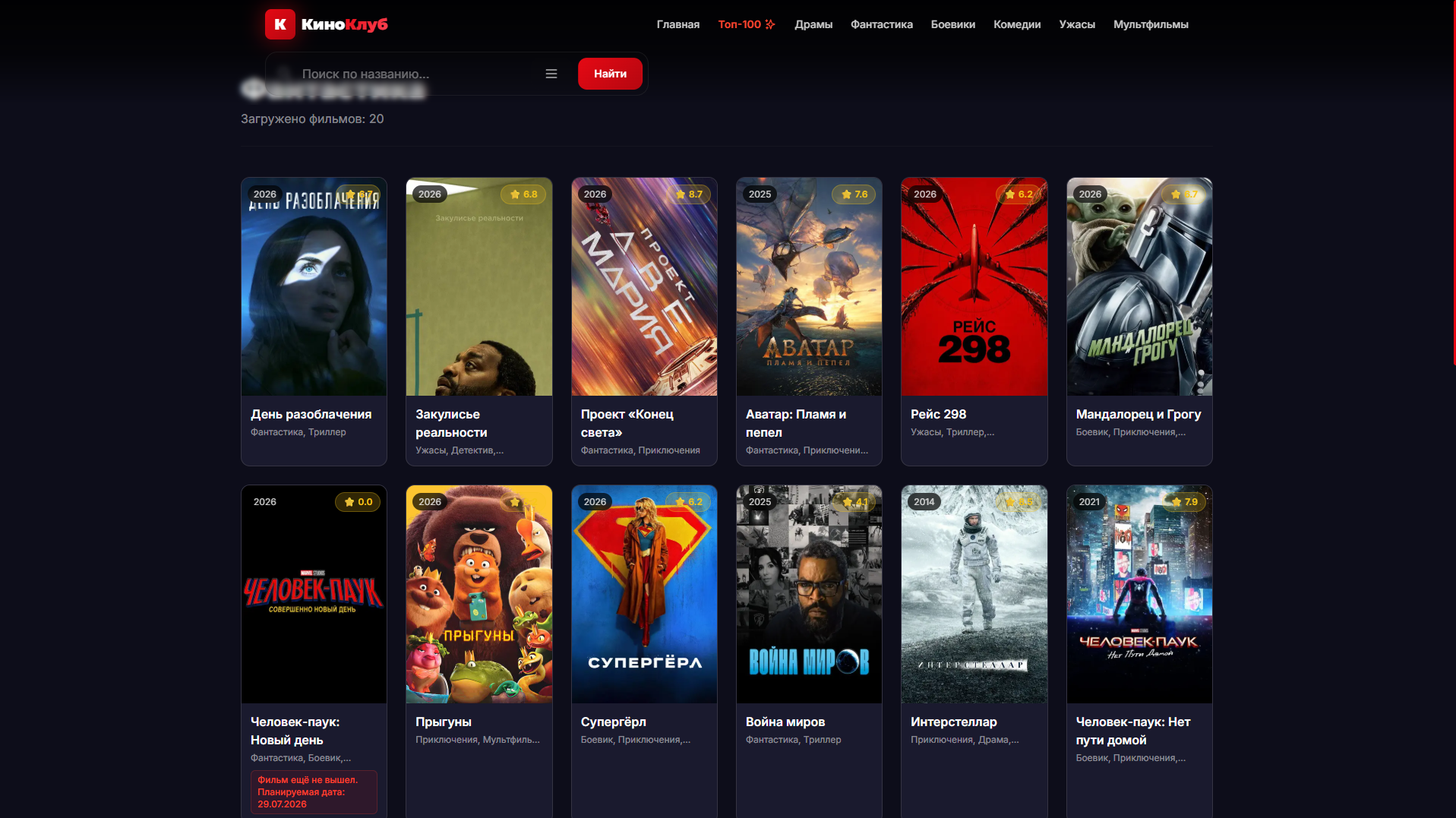Go to the Главная page
1456x818 pixels.
[678, 24]
